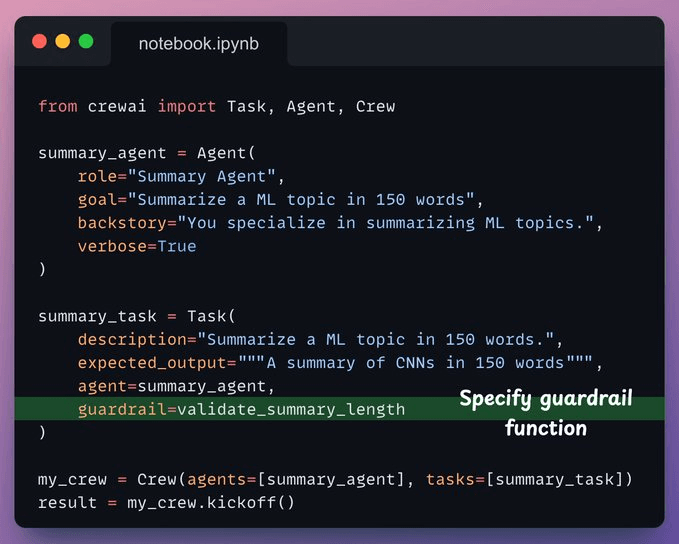Click the 'from crewai import' line
The image size is (679, 544).
[217, 106]
